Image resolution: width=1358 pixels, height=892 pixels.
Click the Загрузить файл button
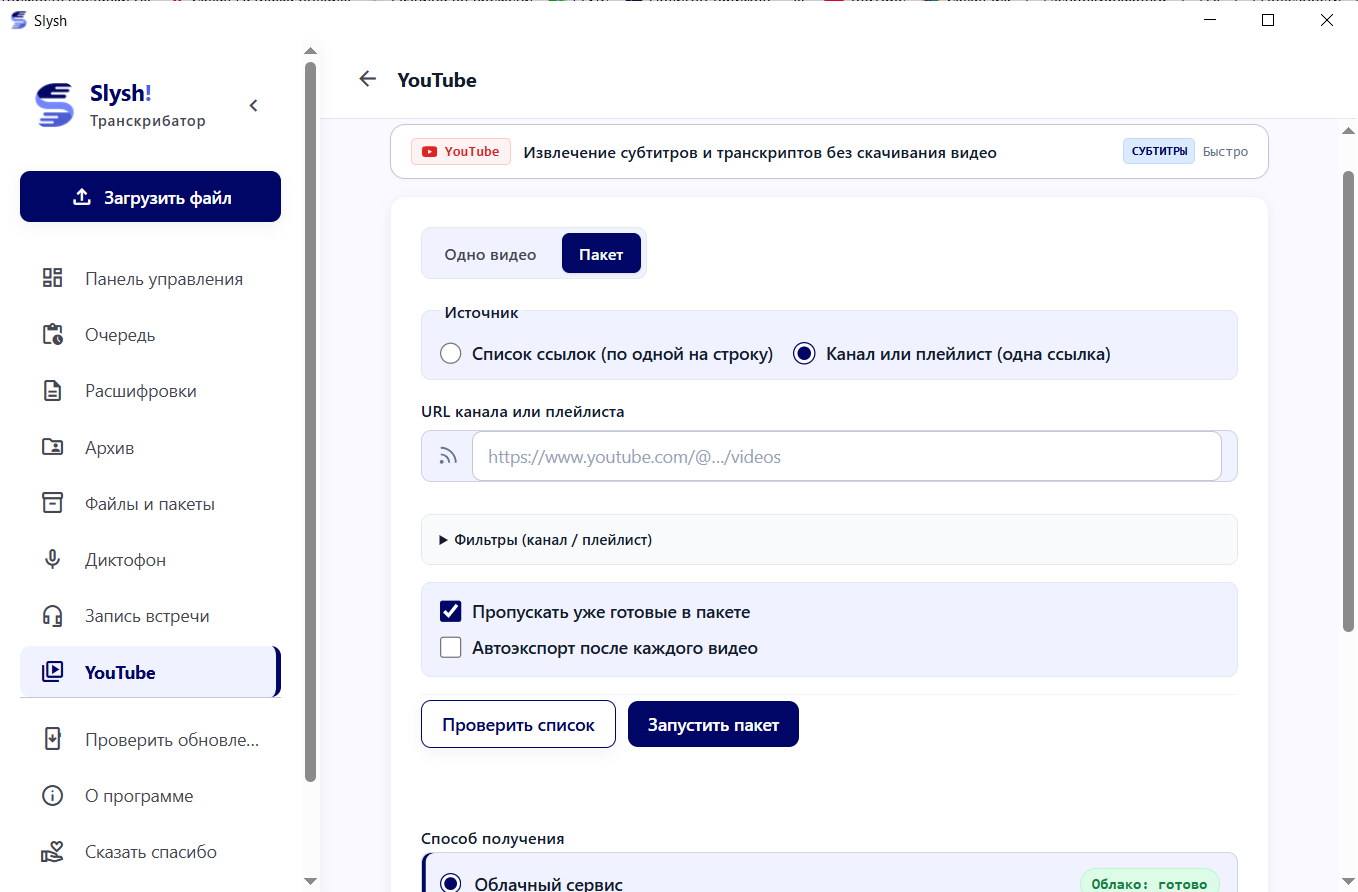(x=150, y=197)
